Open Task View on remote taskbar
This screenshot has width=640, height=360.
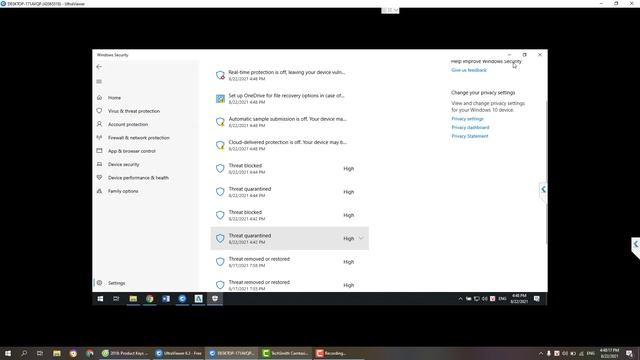coord(116,299)
